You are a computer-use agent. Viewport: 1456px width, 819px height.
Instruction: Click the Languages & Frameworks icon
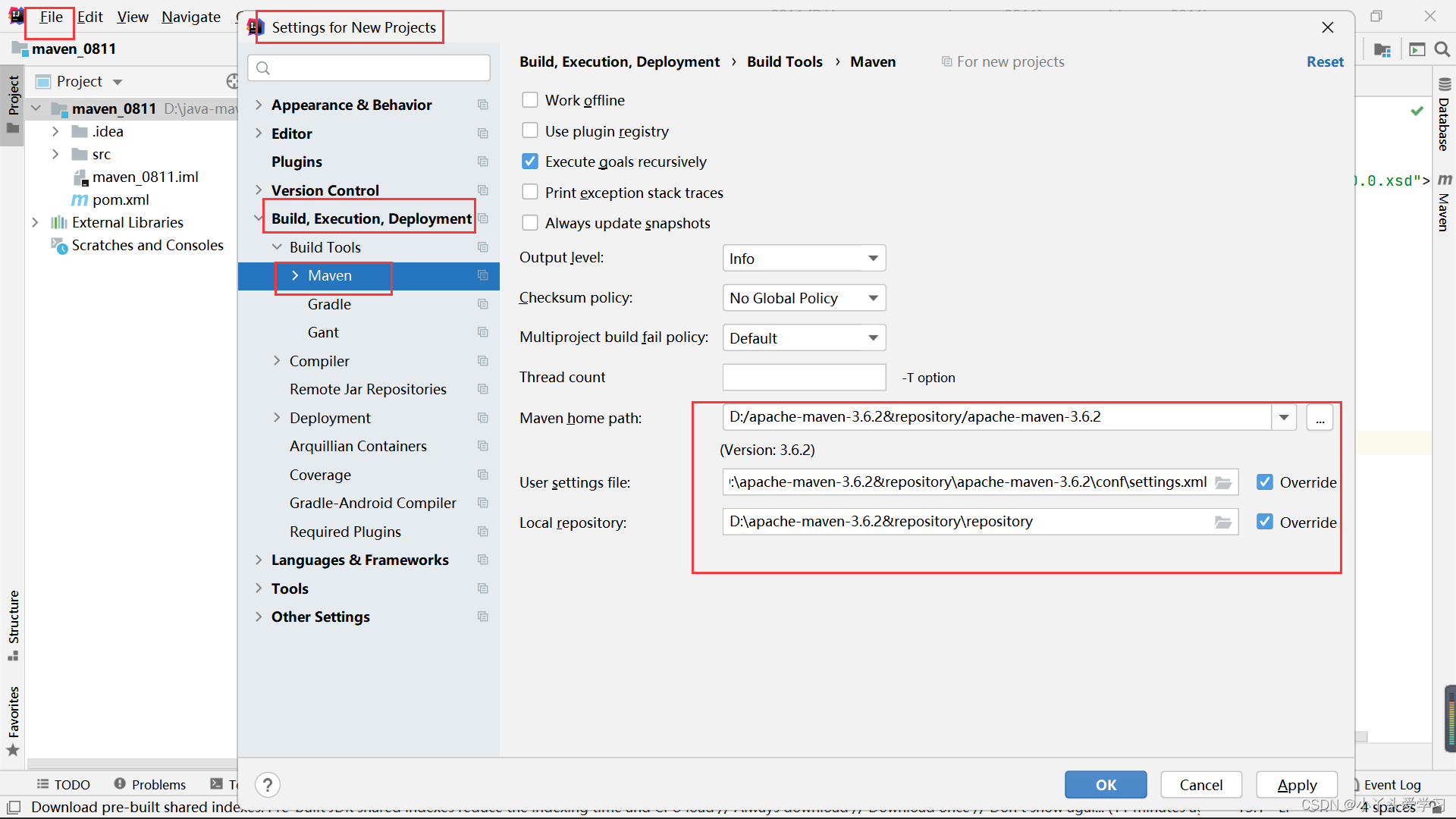click(483, 560)
